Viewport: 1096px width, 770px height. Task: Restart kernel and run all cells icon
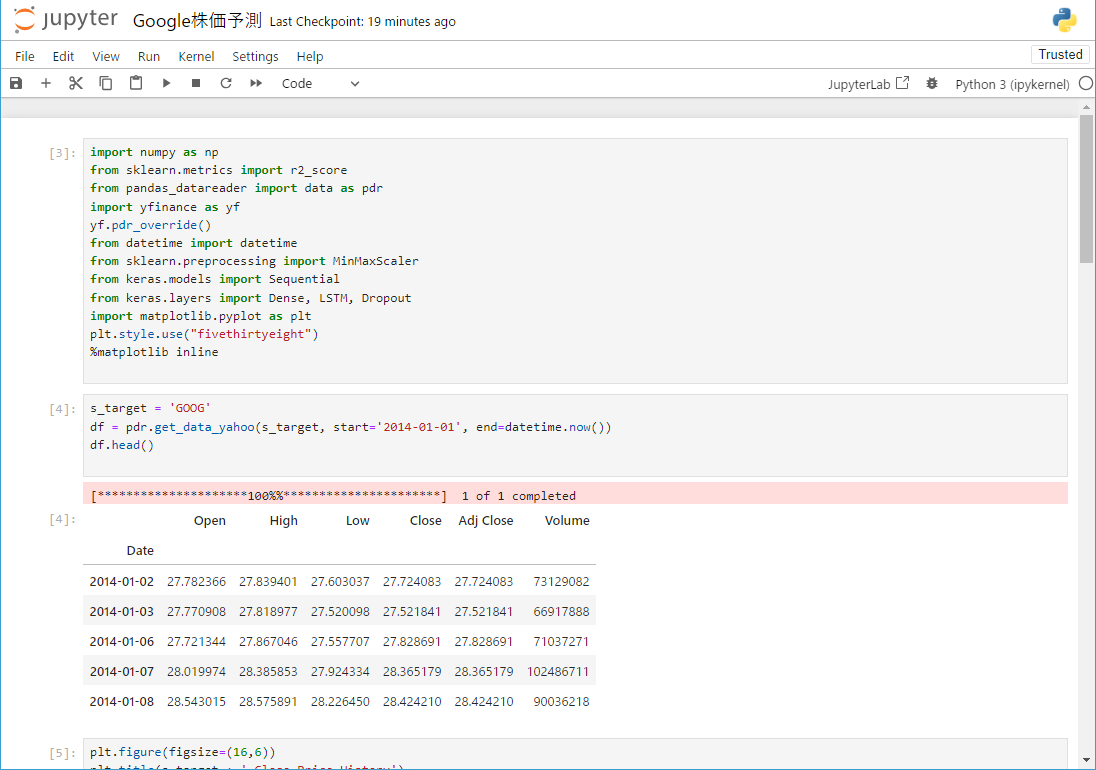click(256, 83)
